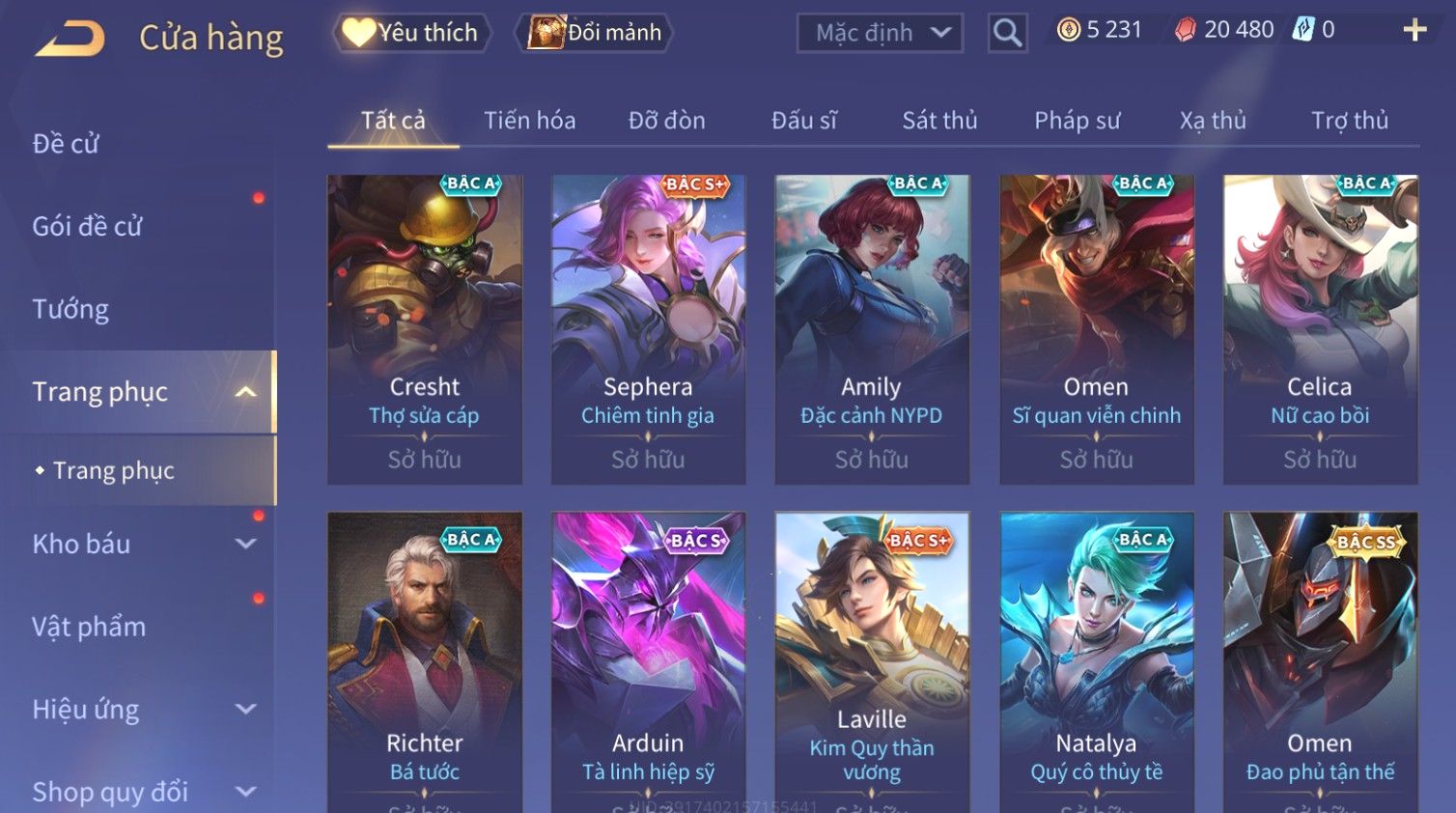
Task: Expand the Hiệu ứng sidebar section
Action: click(x=246, y=709)
